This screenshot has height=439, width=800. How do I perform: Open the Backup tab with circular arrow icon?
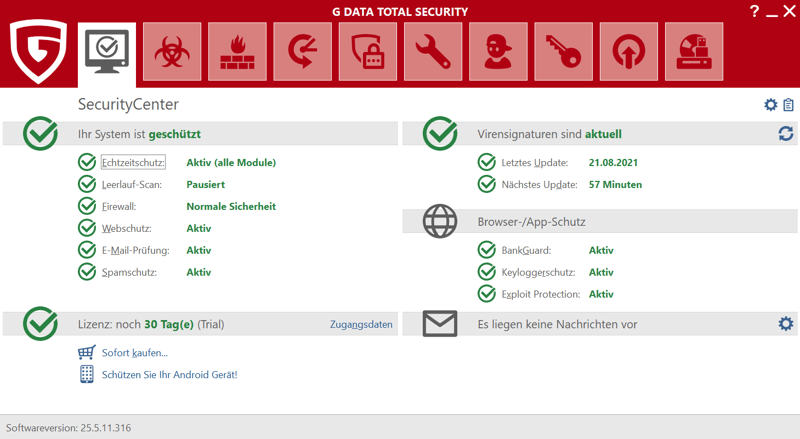[x=302, y=51]
